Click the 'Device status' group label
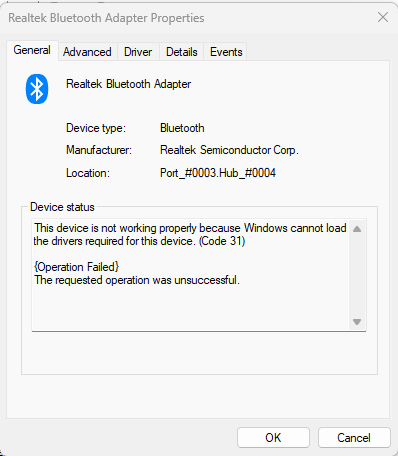The image size is (398, 456). tap(62, 207)
